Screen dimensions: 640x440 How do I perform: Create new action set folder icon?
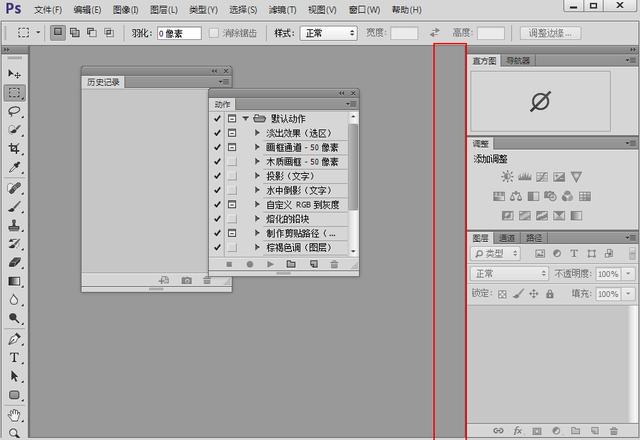click(291, 264)
